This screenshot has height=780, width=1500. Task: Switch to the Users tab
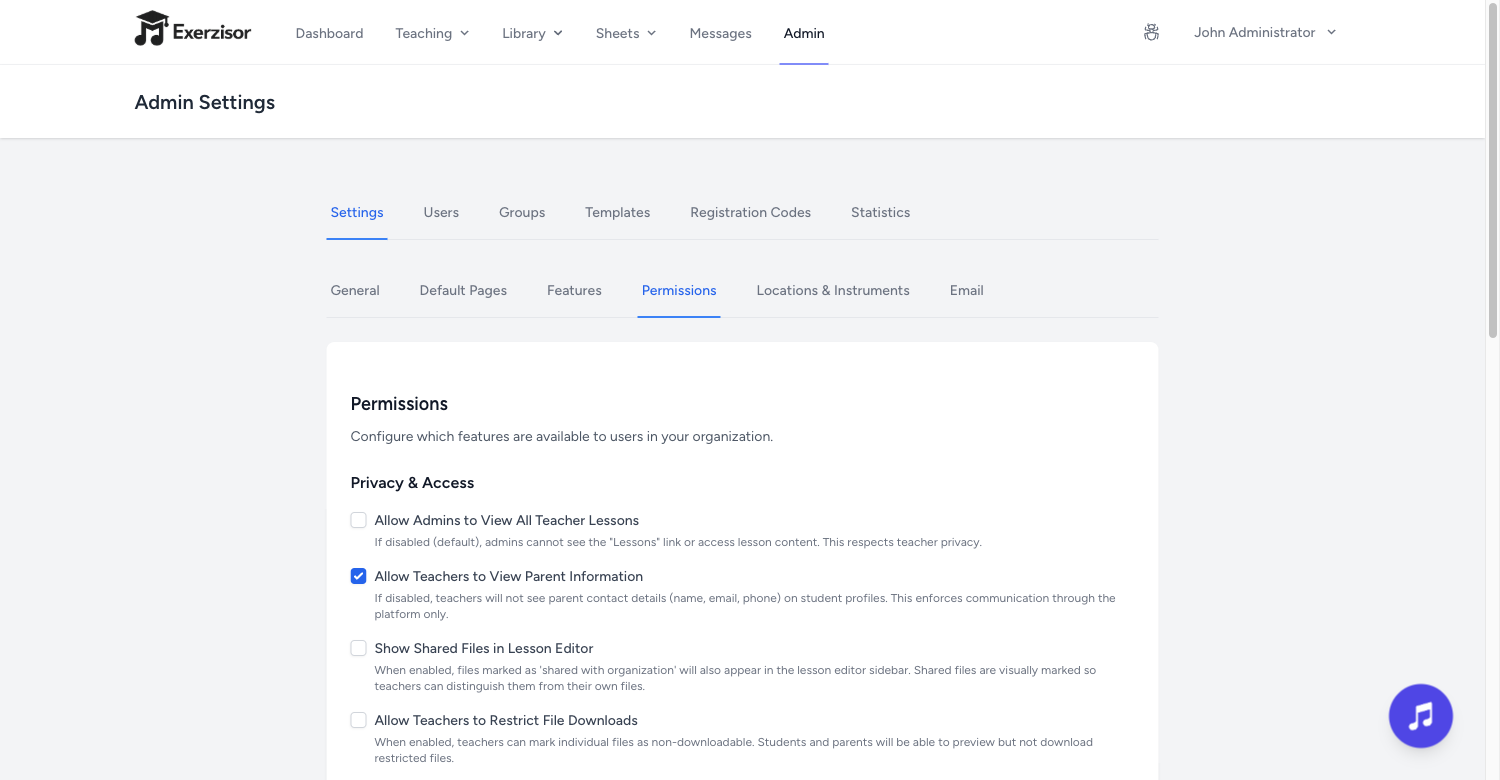(x=441, y=212)
